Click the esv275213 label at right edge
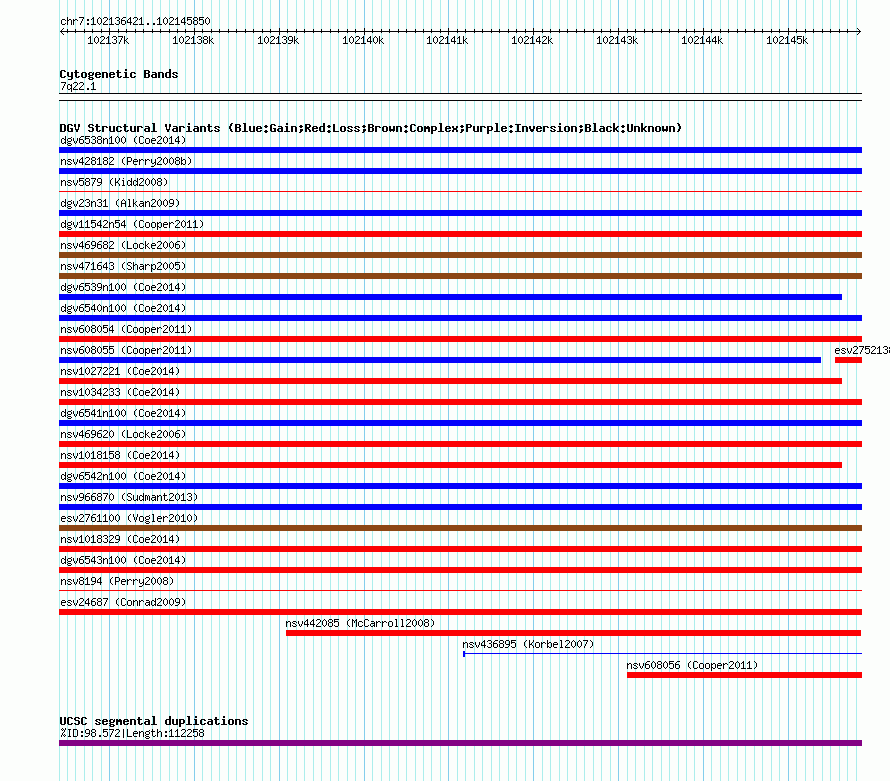This screenshot has width=890, height=781. 862,350
